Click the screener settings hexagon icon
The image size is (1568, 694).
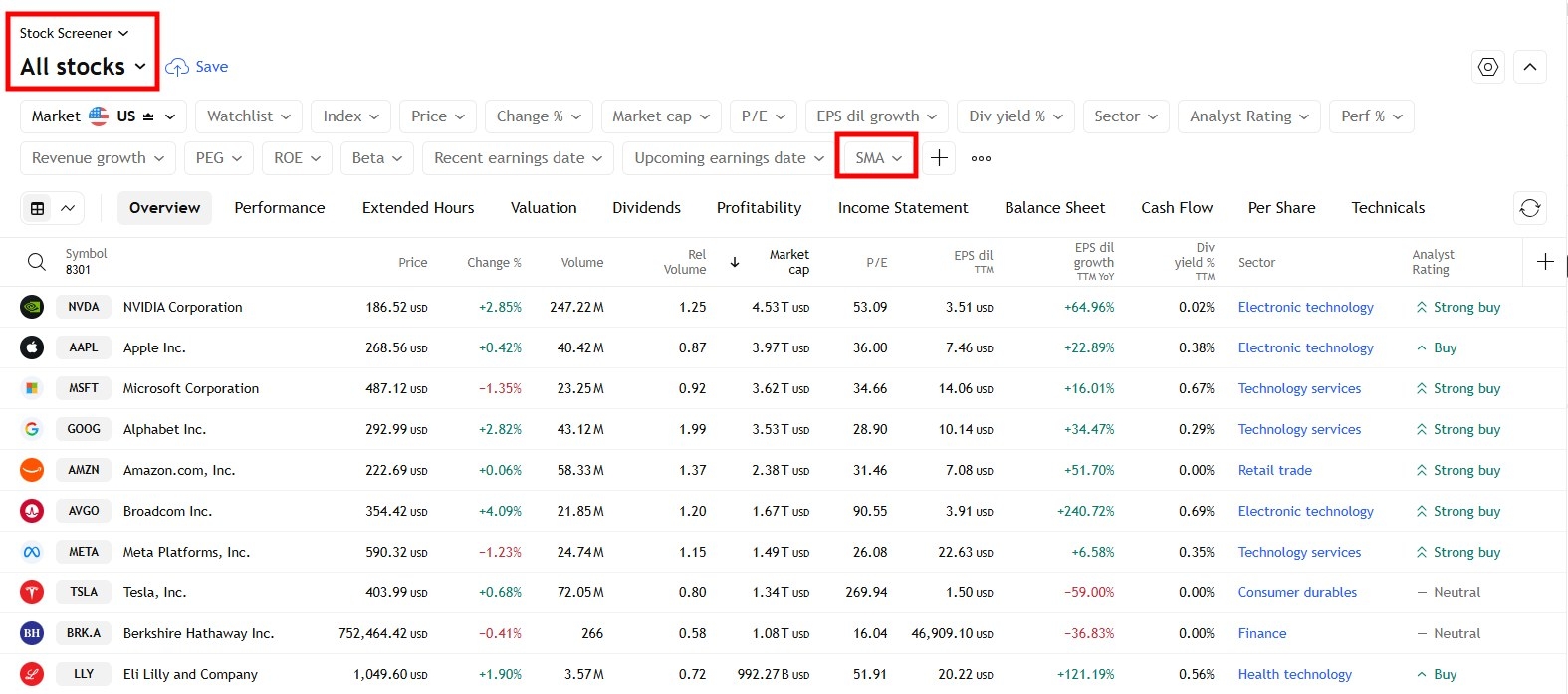point(1487,67)
